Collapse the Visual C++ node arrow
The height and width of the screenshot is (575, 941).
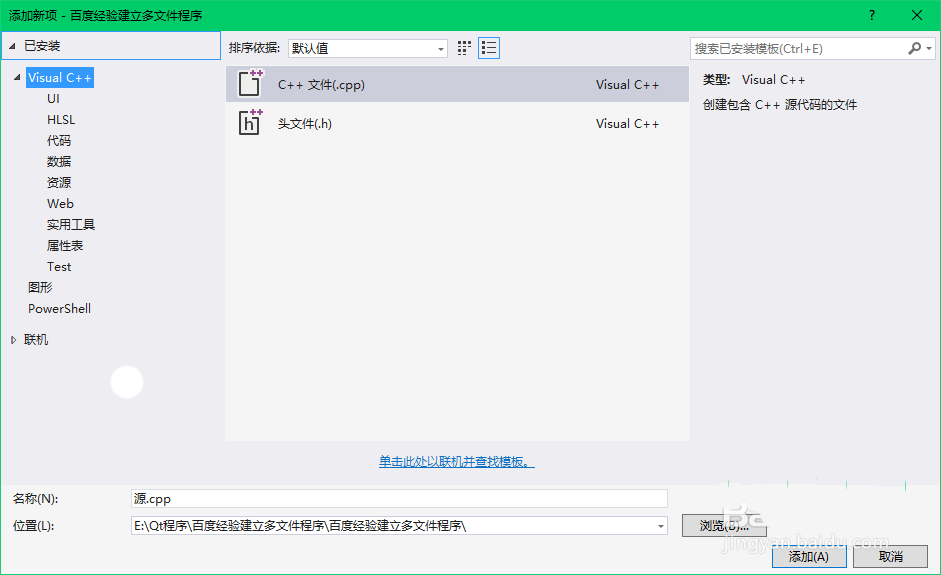[17, 77]
